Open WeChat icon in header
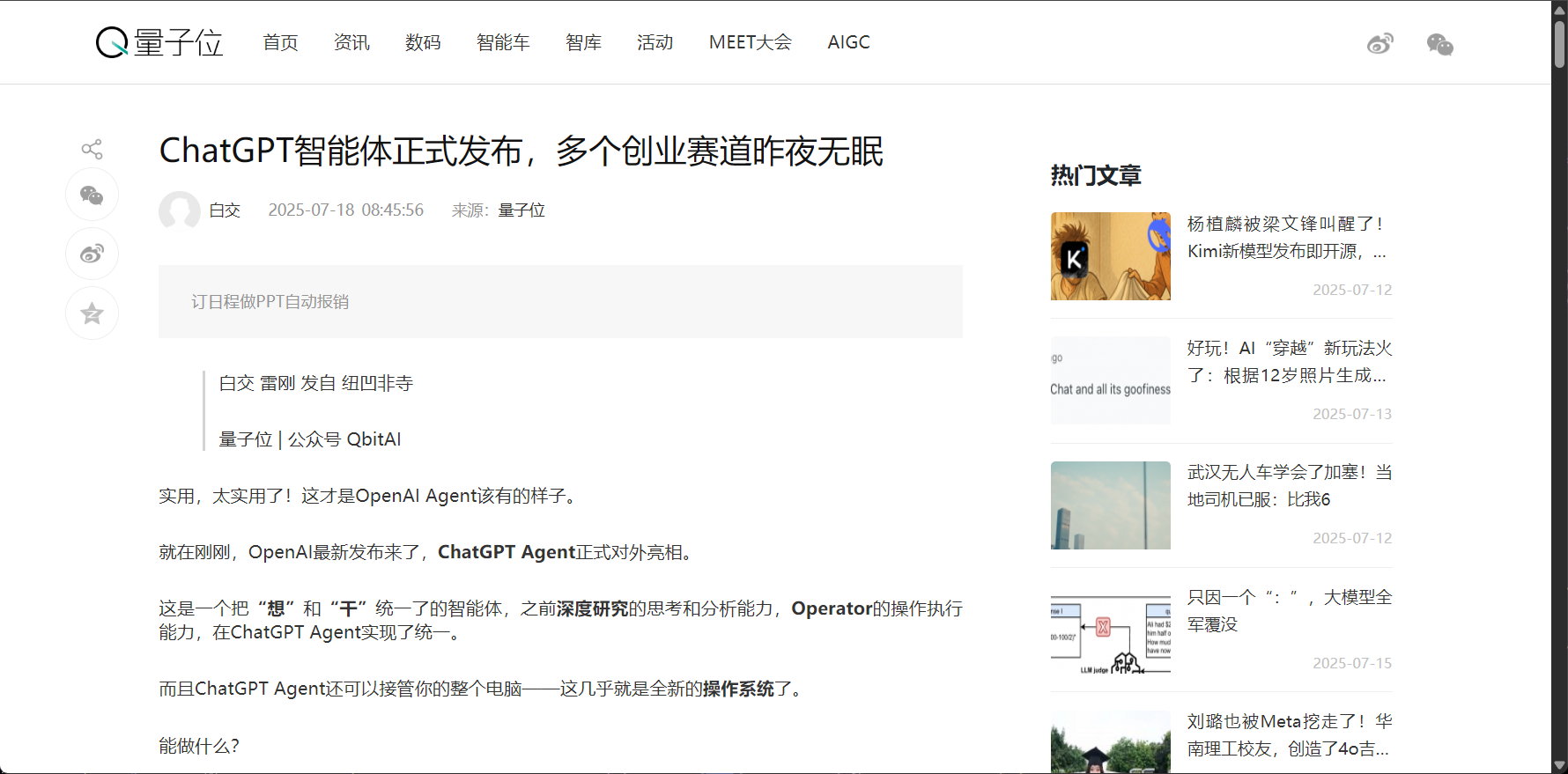Viewport: 1568px width, 774px height. pos(1440,44)
